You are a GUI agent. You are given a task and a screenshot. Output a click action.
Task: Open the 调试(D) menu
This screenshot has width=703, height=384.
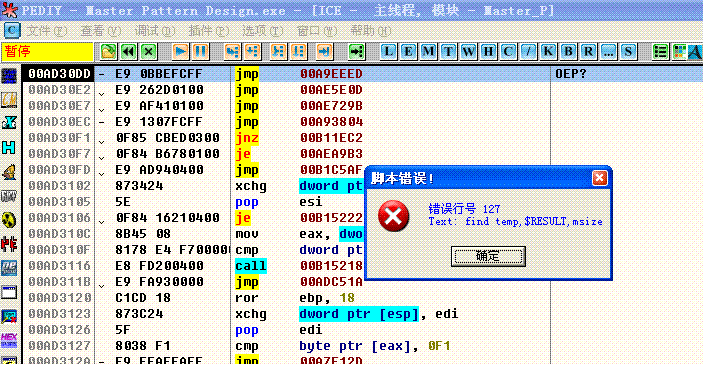coord(155,31)
